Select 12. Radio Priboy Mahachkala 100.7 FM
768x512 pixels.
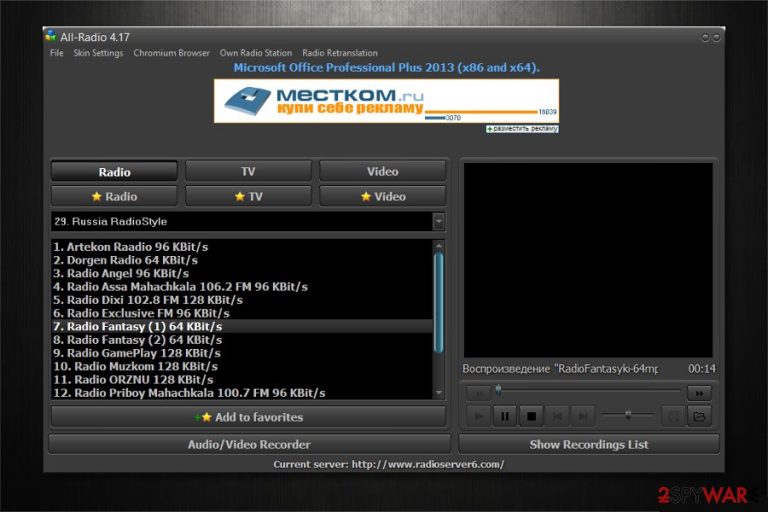coord(242,392)
